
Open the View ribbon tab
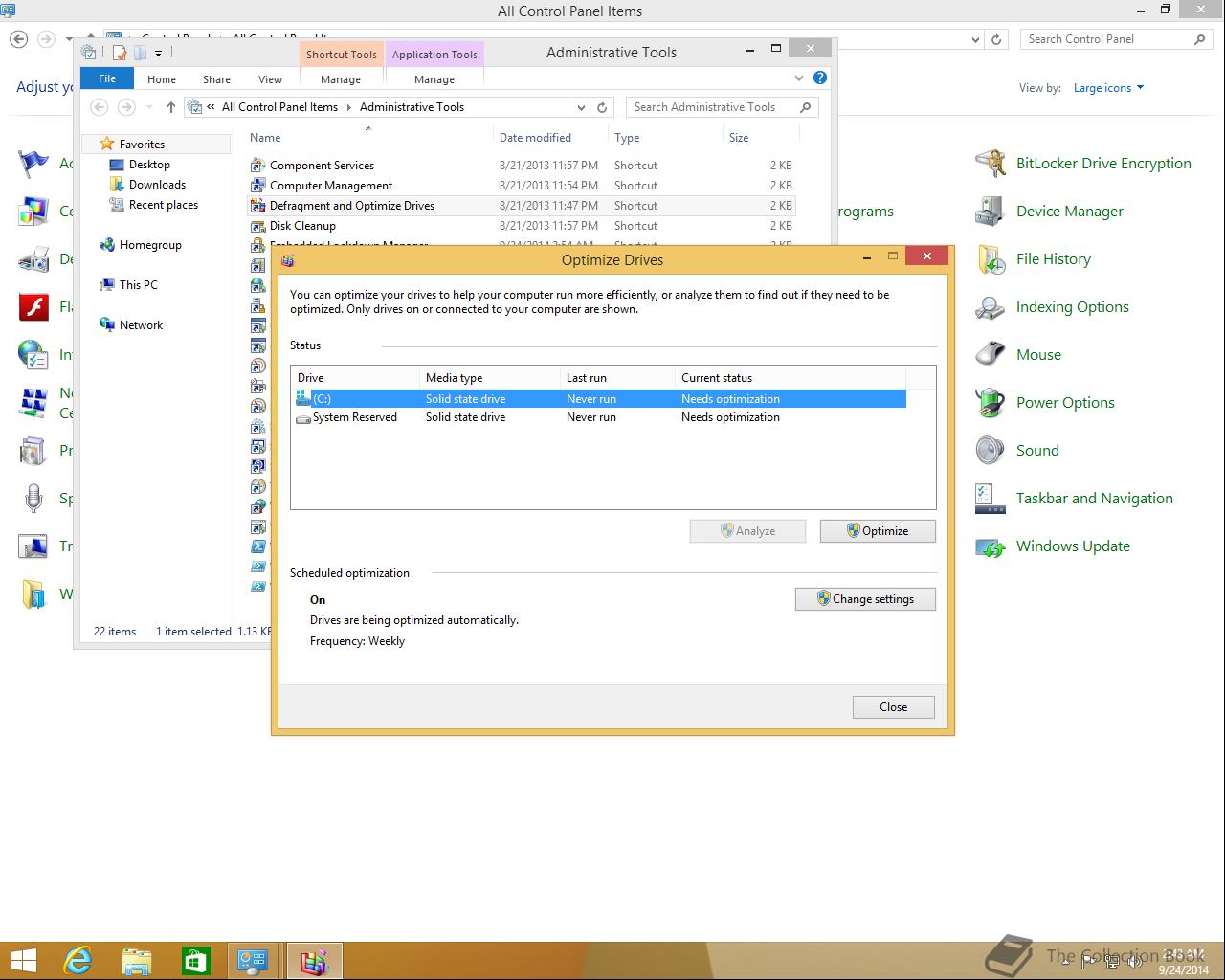click(271, 79)
